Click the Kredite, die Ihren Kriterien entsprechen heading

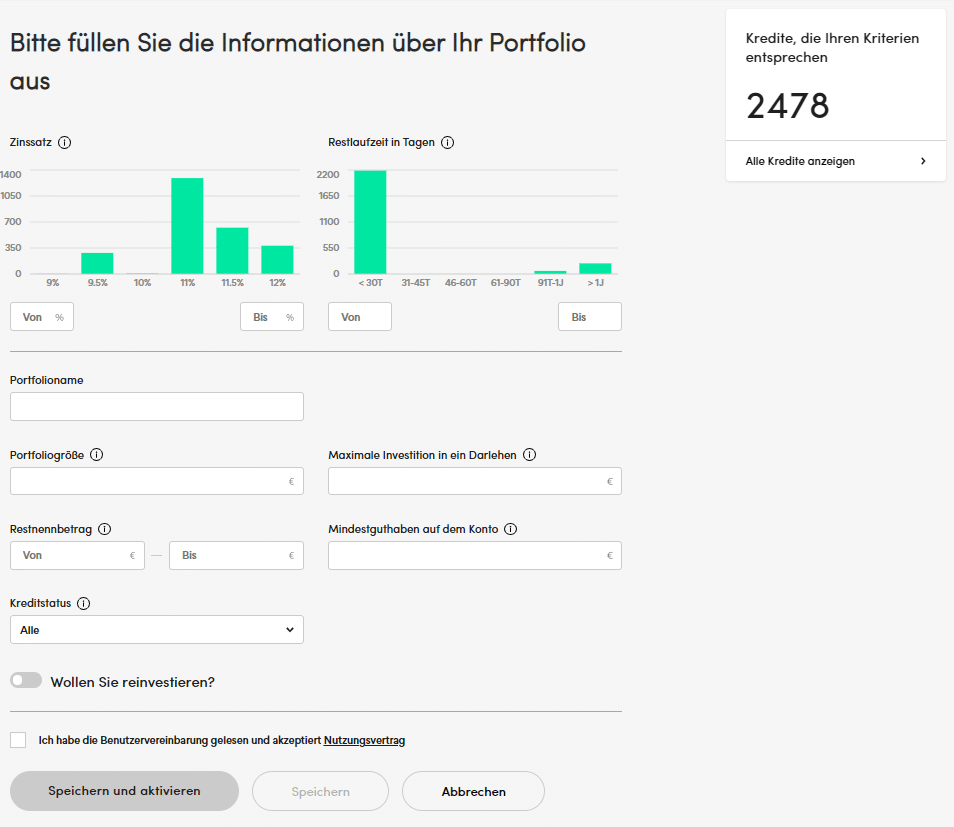832,48
